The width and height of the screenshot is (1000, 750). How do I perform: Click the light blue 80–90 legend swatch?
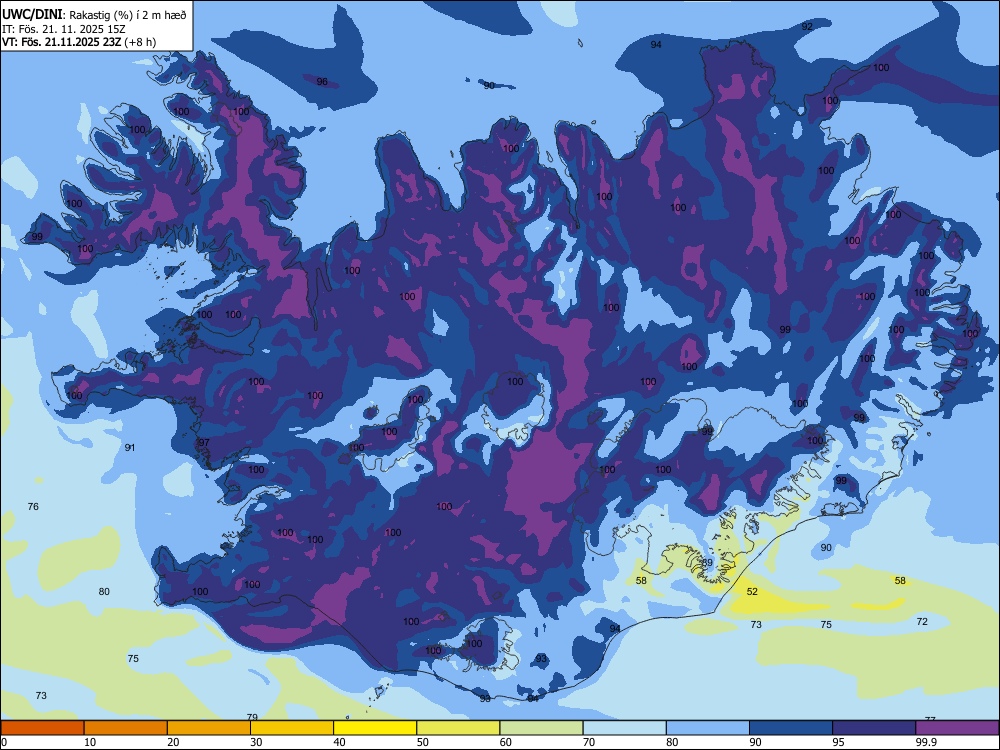tap(707, 728)
